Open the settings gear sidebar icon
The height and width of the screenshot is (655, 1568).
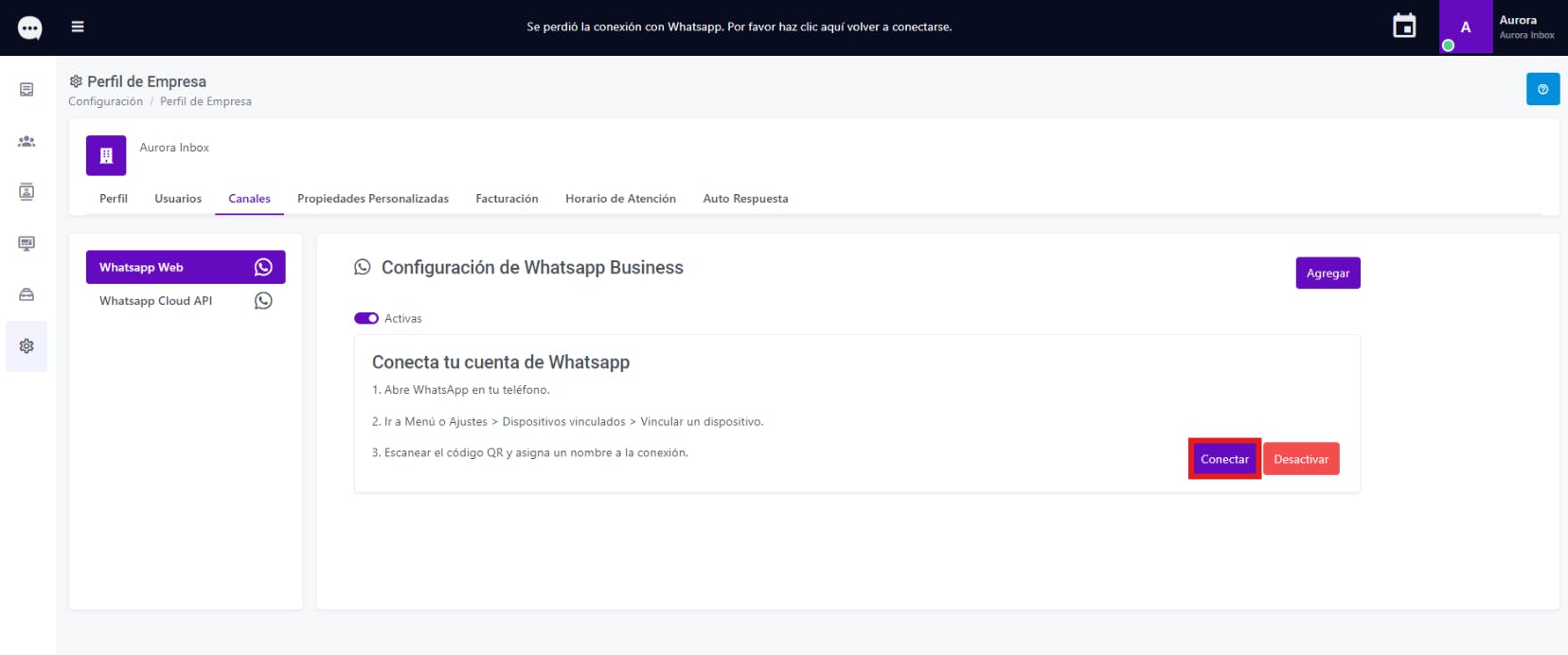click(x=27, y=345)
